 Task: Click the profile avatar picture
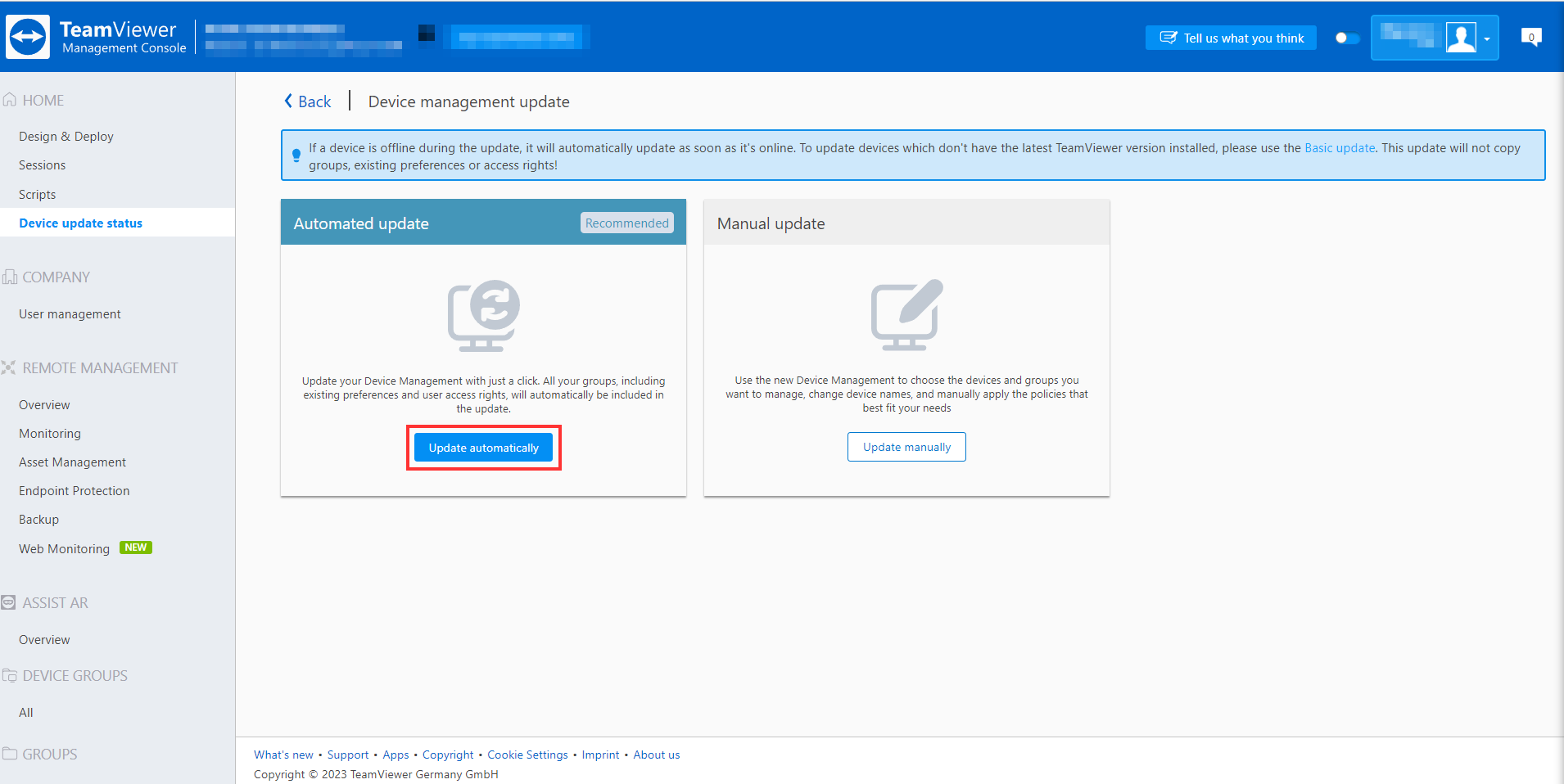tap(1461, 37)
